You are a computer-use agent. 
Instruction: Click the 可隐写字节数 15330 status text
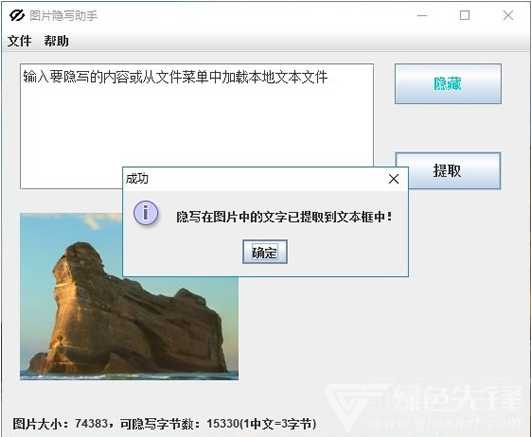point(218,424)
